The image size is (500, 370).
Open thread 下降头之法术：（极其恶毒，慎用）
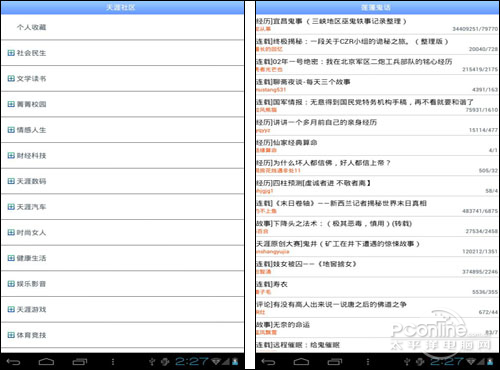tap(377, 227)
